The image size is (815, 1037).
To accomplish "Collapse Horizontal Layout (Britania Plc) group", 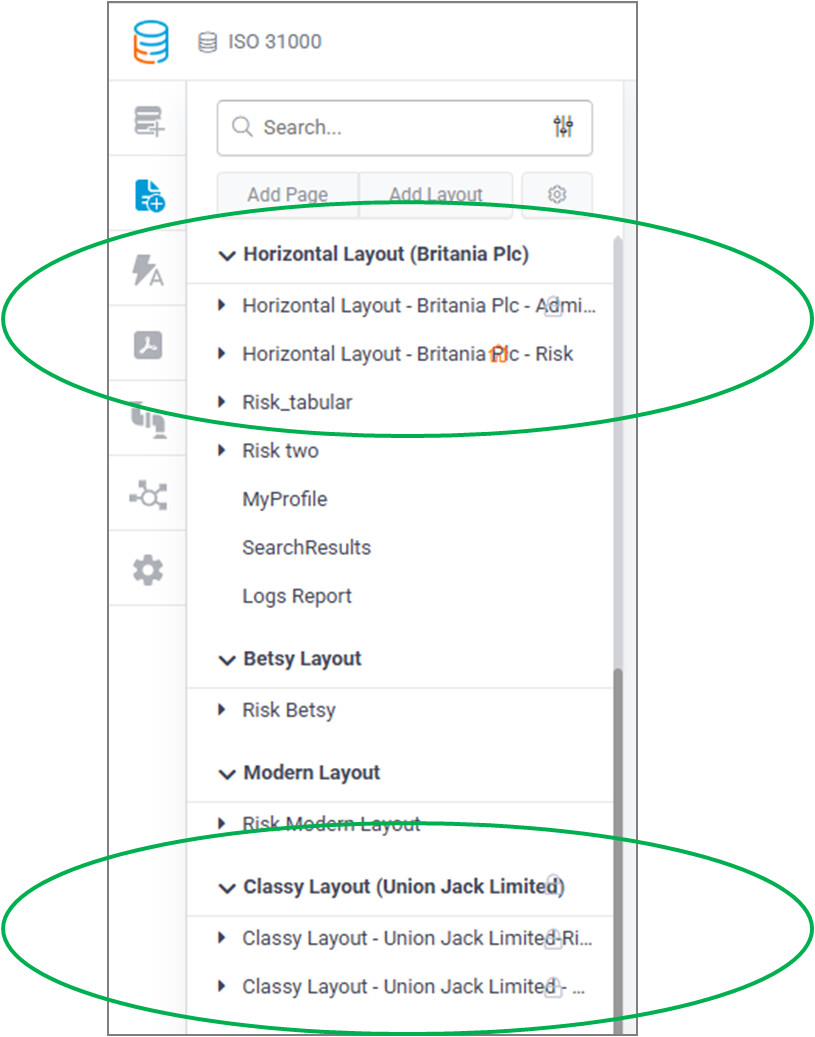I will [x=227, y=255].
